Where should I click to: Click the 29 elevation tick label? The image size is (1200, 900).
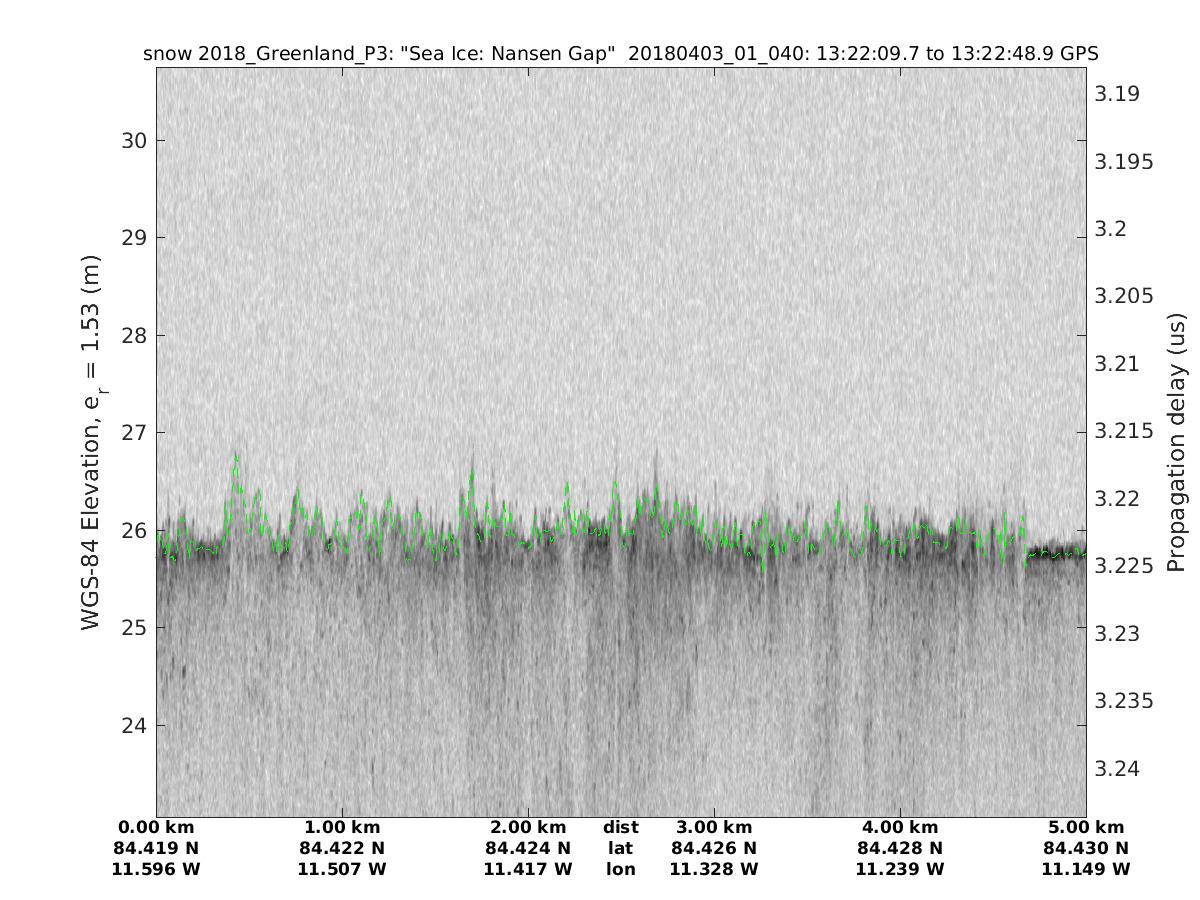coord(133,238)
